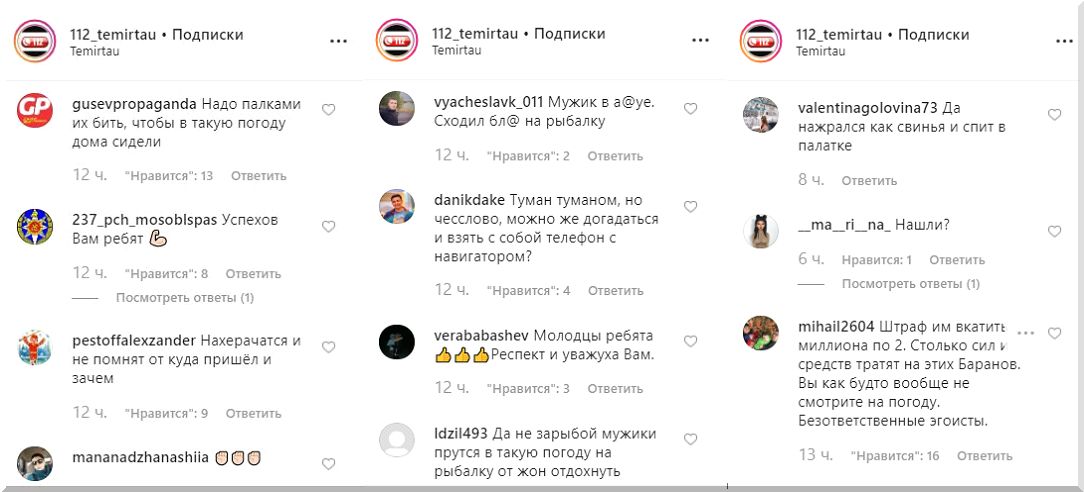The height and width of the screenshot is (492, 1084).
Task: Open the mananadzhanashiia profile picture
Action: click(35, 464)
